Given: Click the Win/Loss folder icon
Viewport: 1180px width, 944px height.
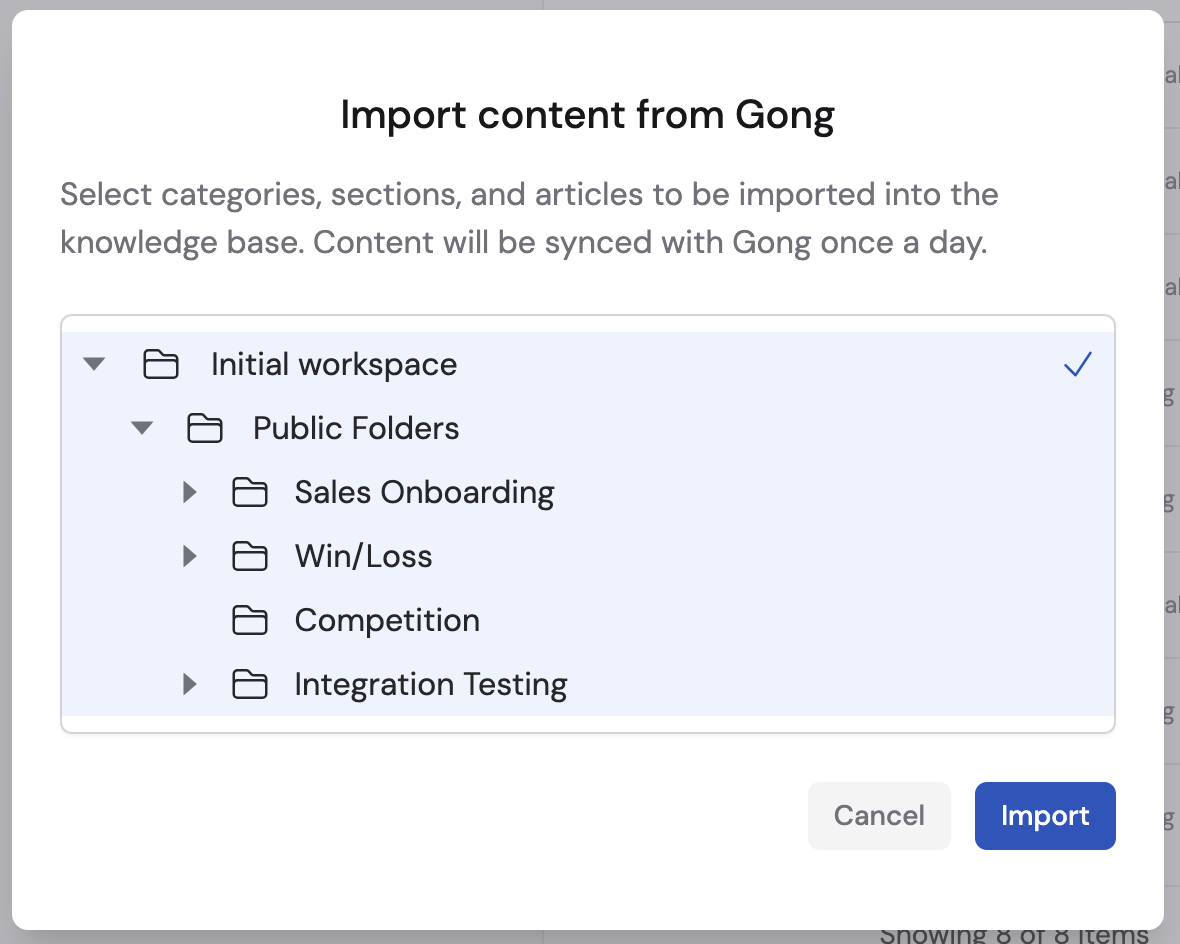Looking at the screenshot, I should pos(250,556).
